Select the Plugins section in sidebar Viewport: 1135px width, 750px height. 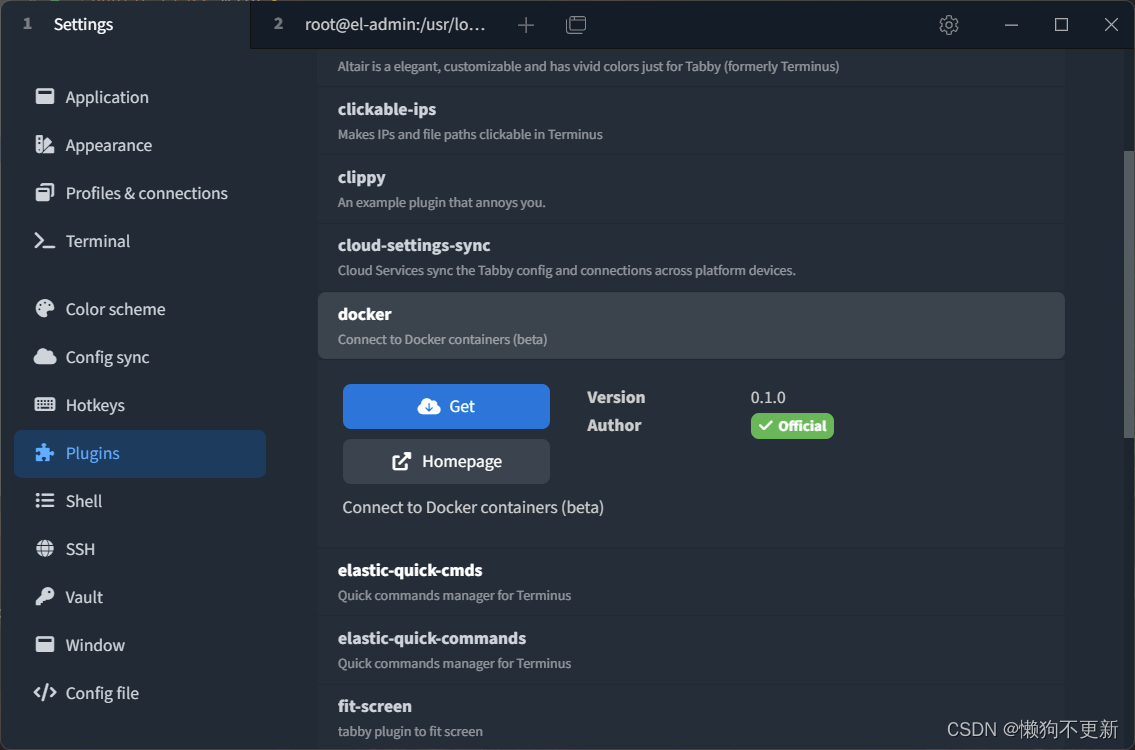(140, 453)
